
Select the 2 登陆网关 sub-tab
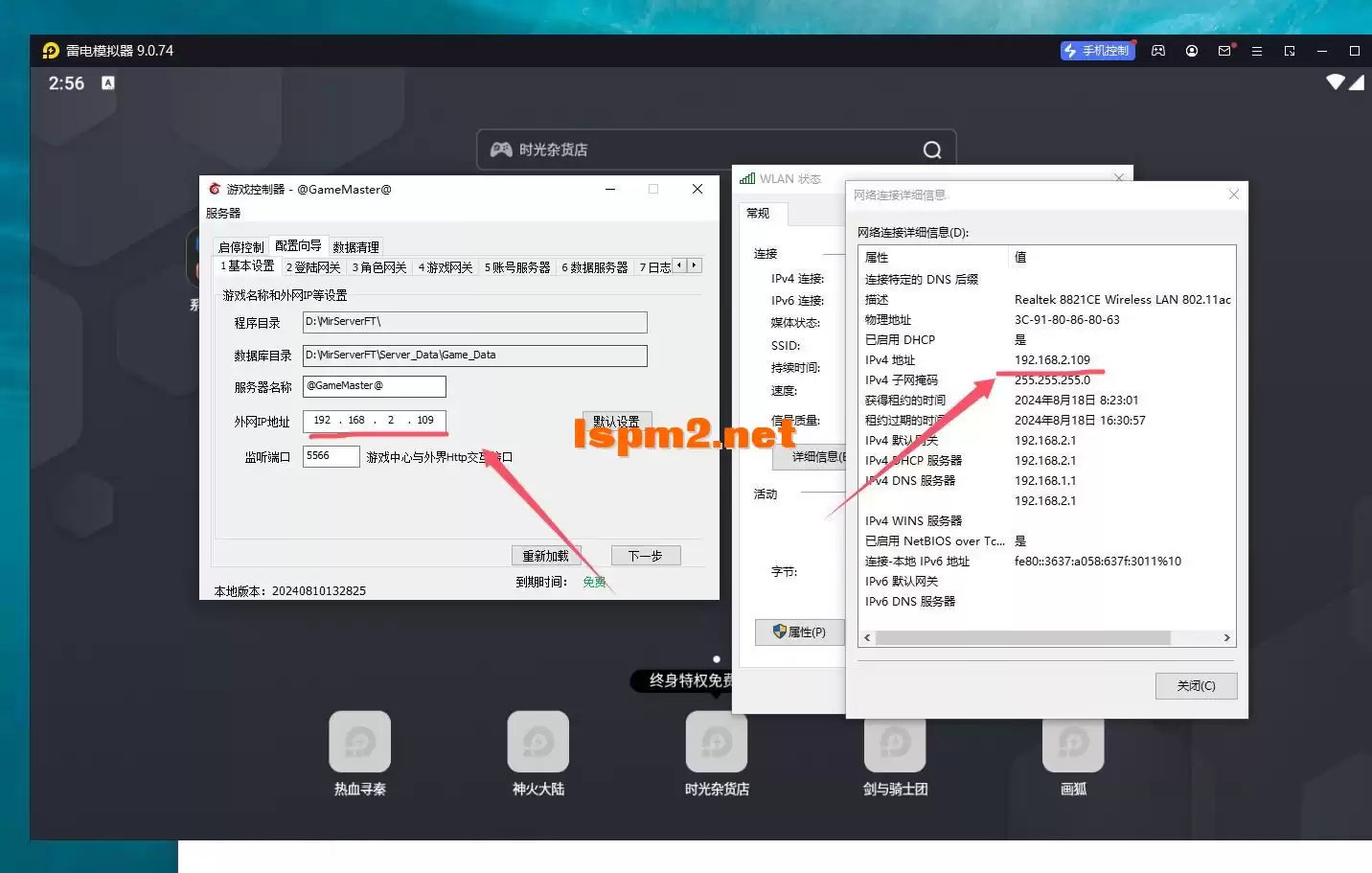point(313,267)
